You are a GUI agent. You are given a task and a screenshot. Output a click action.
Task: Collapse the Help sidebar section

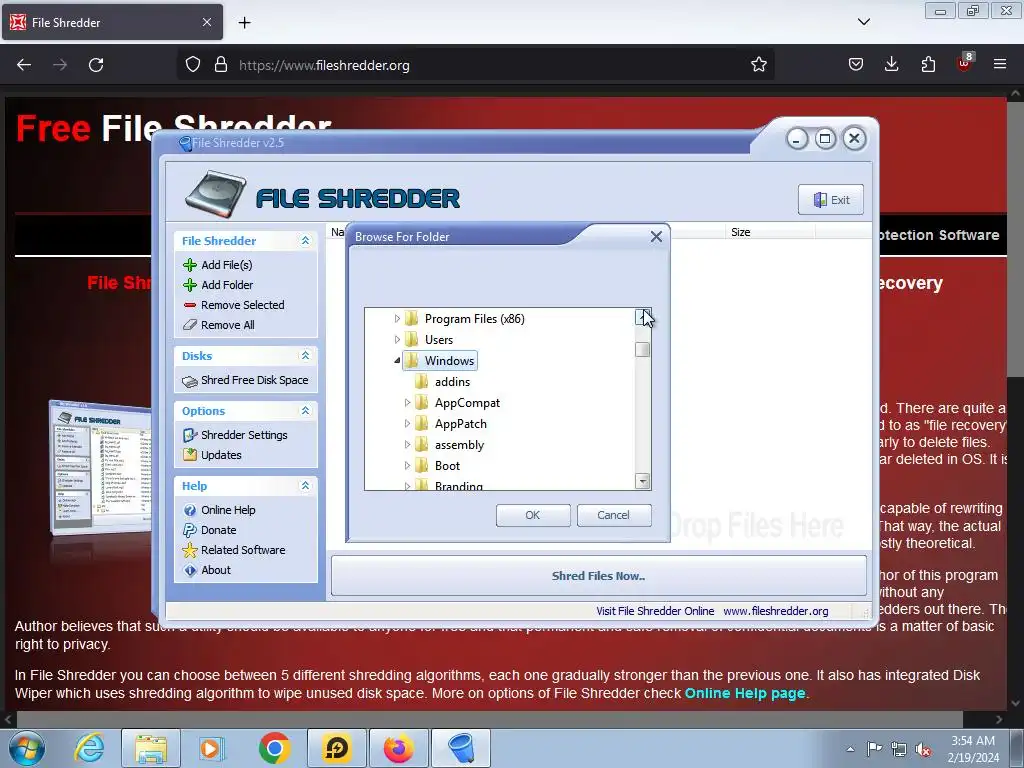tap(305, 486)
